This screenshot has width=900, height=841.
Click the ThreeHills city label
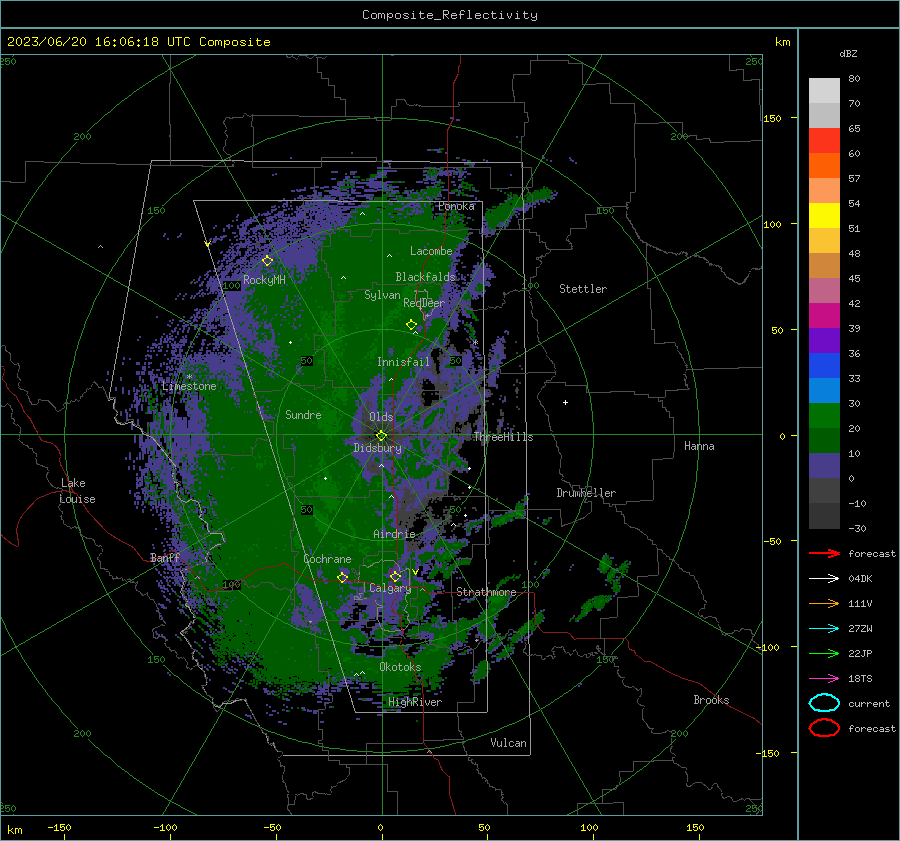[503, 437]
